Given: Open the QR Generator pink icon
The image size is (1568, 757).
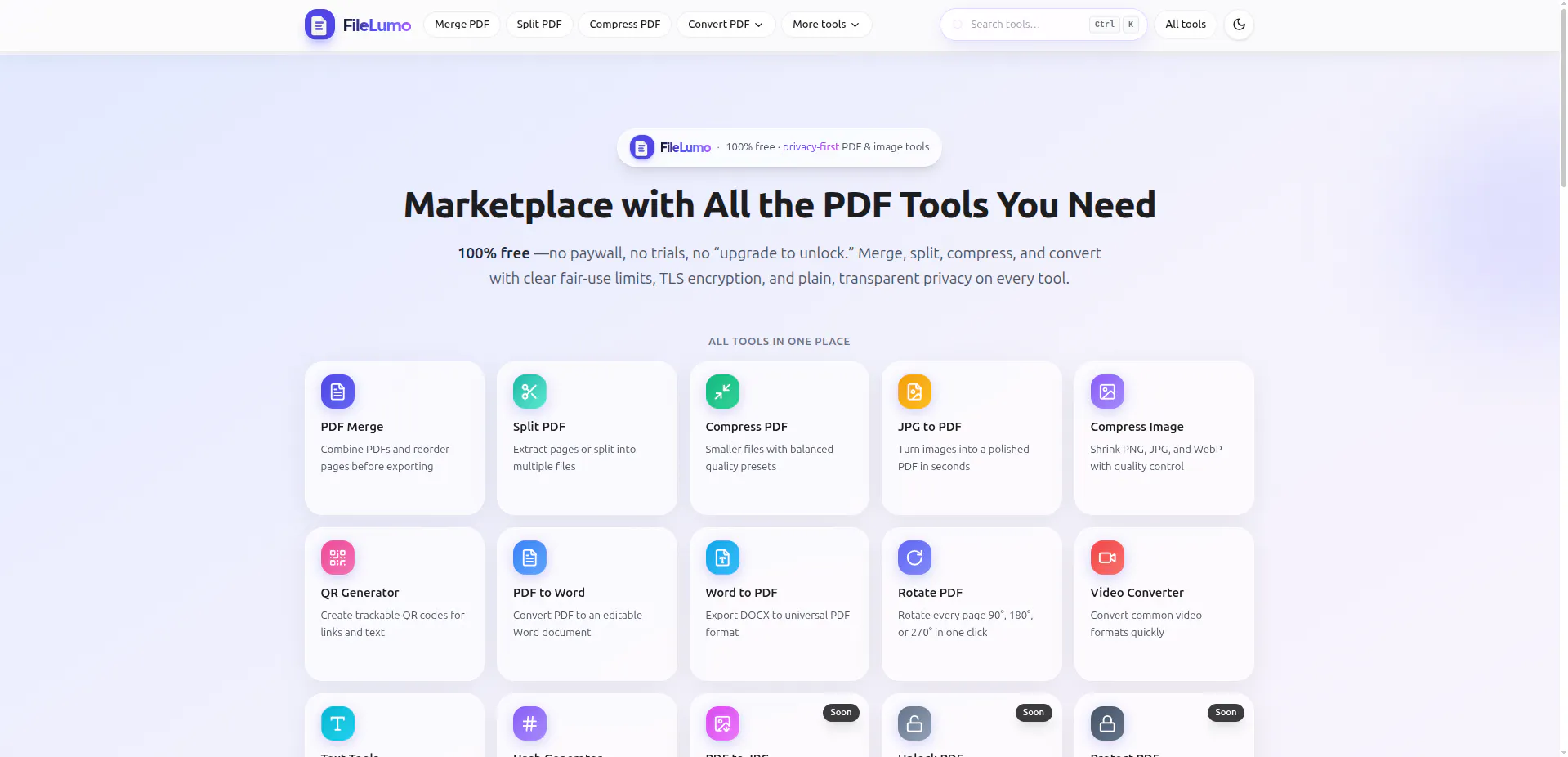Looking at the screenshot, I should 337,558.
